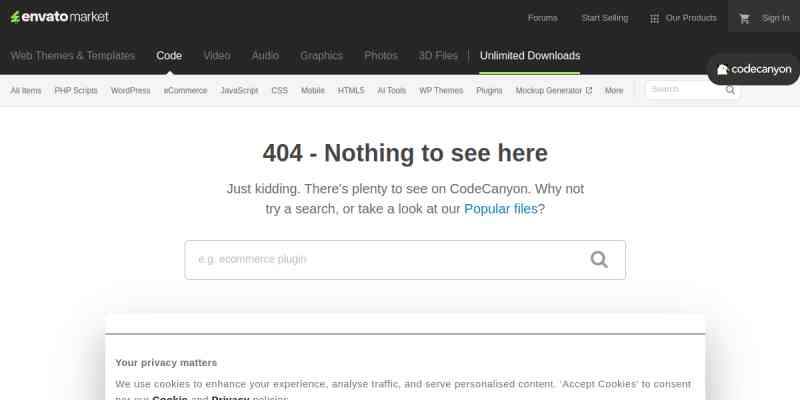Screen dimensions: 800x400
Task: Click the small navbar Search field
Action: click(684, 90)
